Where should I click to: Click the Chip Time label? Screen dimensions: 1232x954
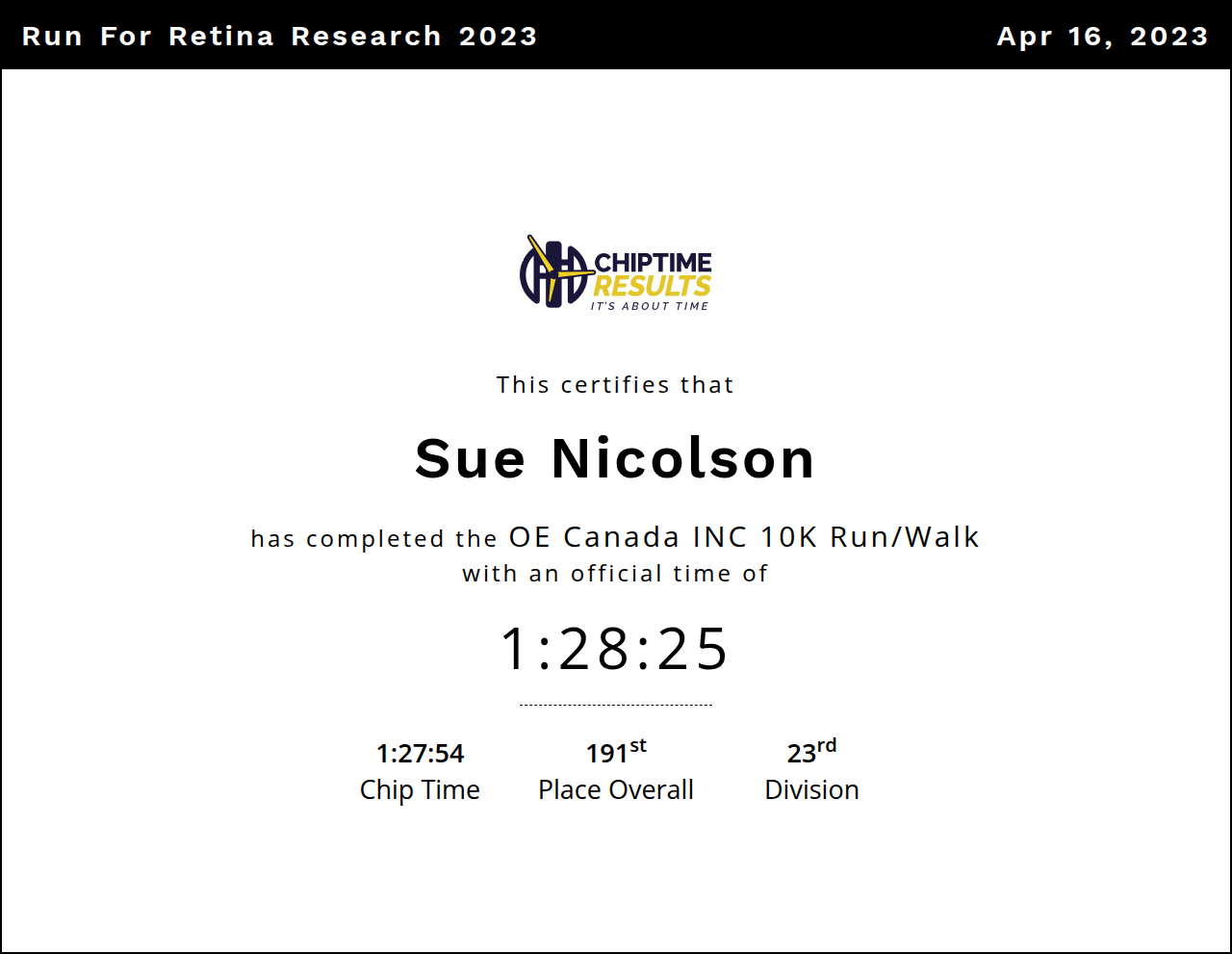[420, 789]
